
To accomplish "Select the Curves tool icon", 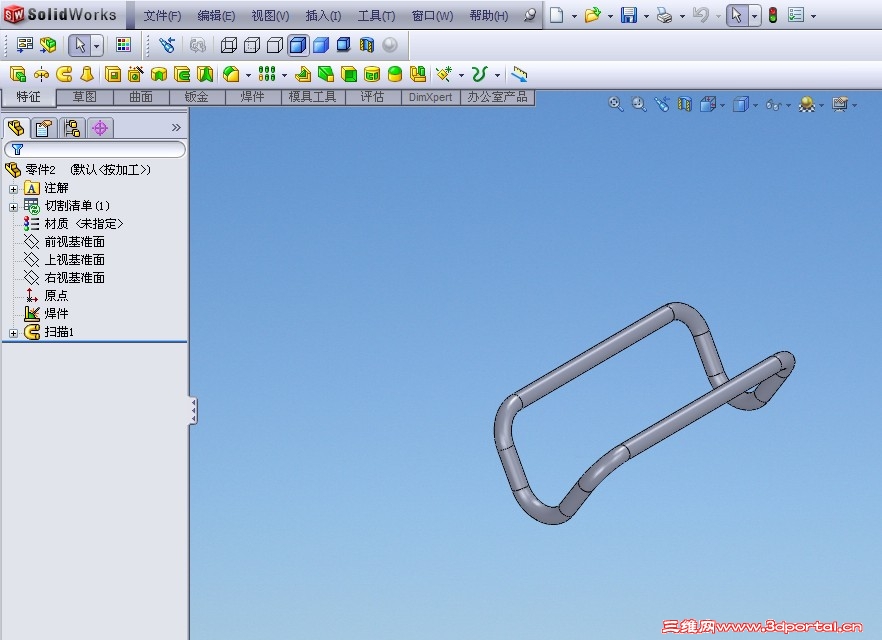I will point(480,74).
